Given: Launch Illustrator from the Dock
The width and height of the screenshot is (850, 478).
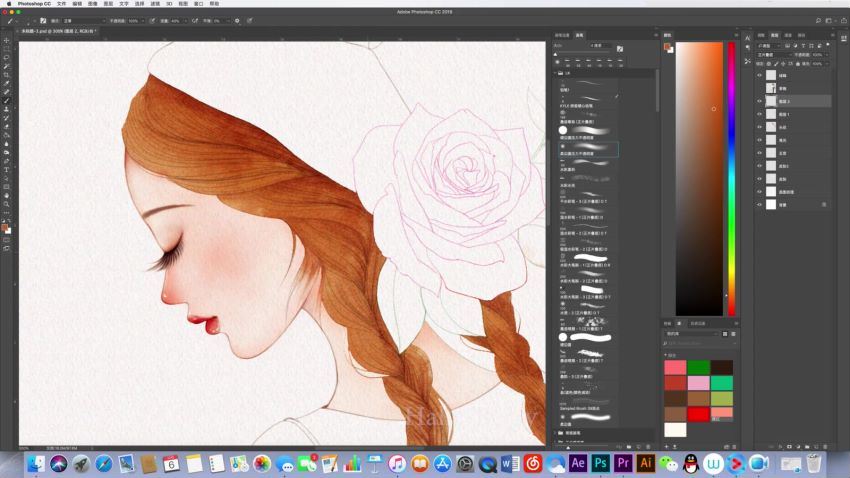Looking at the screenshot, I should coord(645,463).
